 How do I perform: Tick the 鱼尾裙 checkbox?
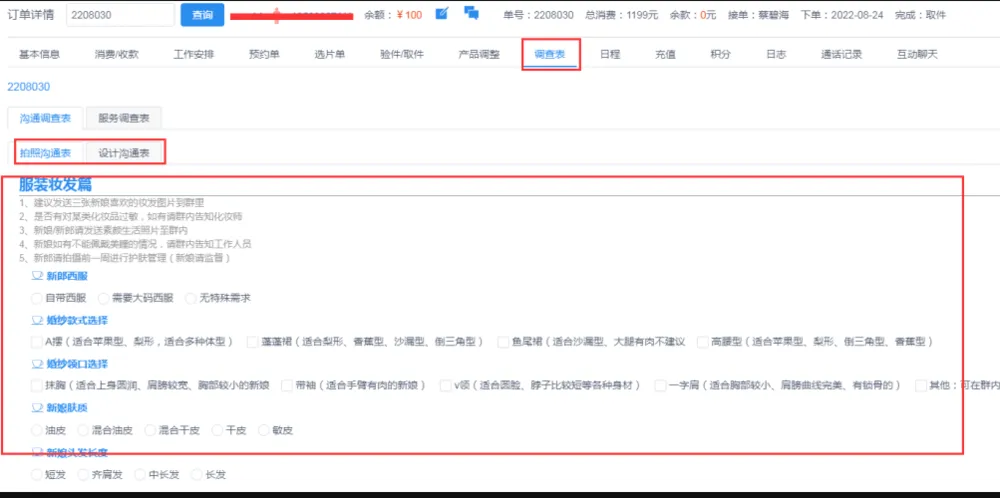[x=503, y=342]
